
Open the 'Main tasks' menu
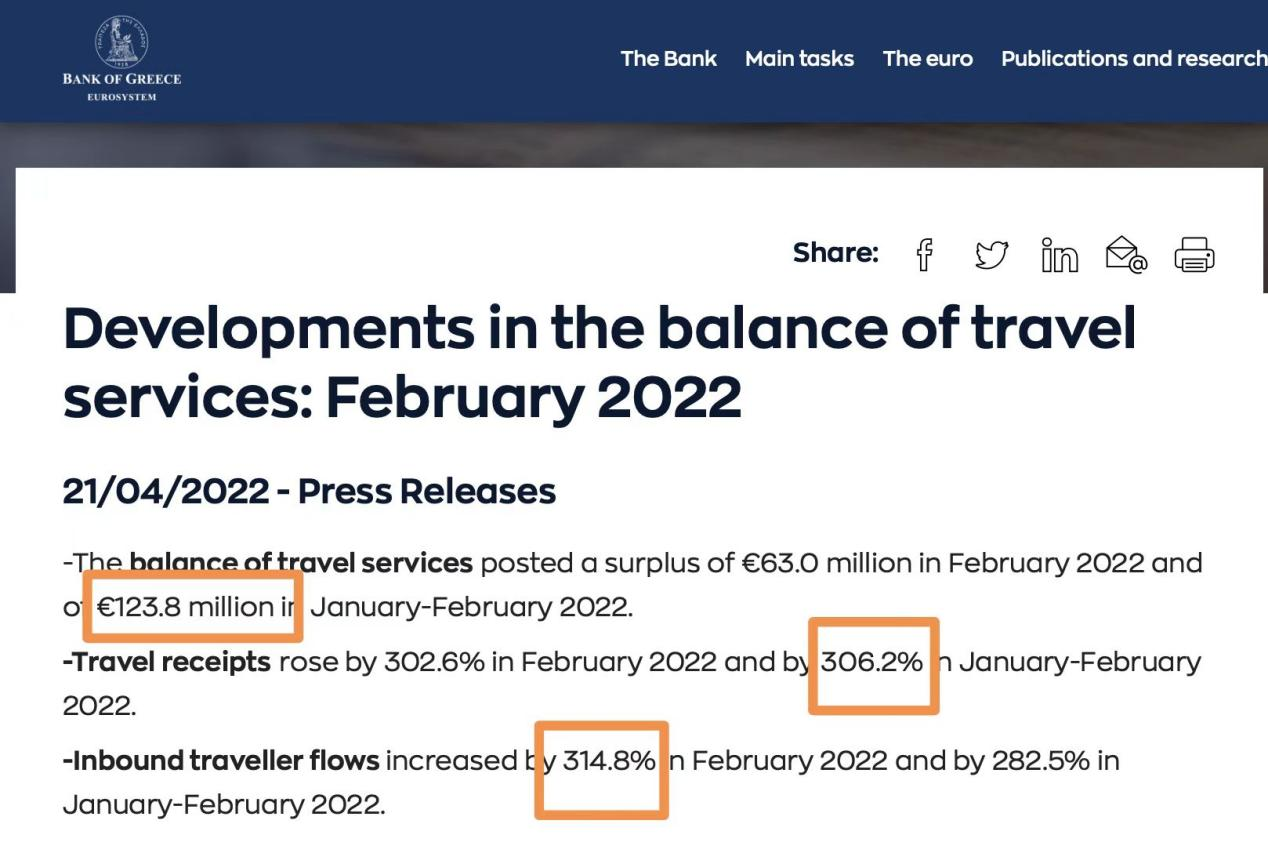click(799, 58)
